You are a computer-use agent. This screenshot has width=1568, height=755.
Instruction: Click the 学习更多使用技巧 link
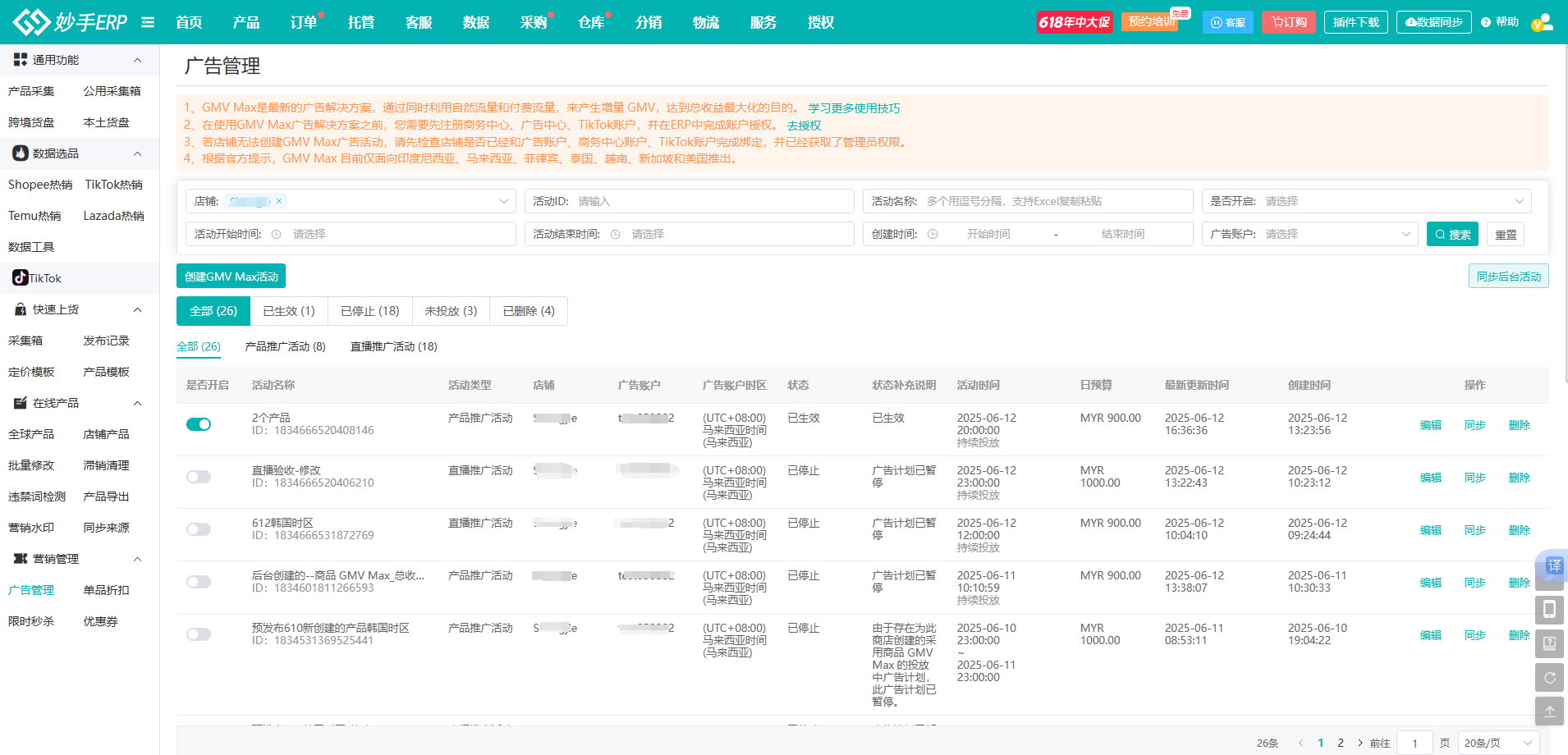pyautogui.click(x=853, y=108)
